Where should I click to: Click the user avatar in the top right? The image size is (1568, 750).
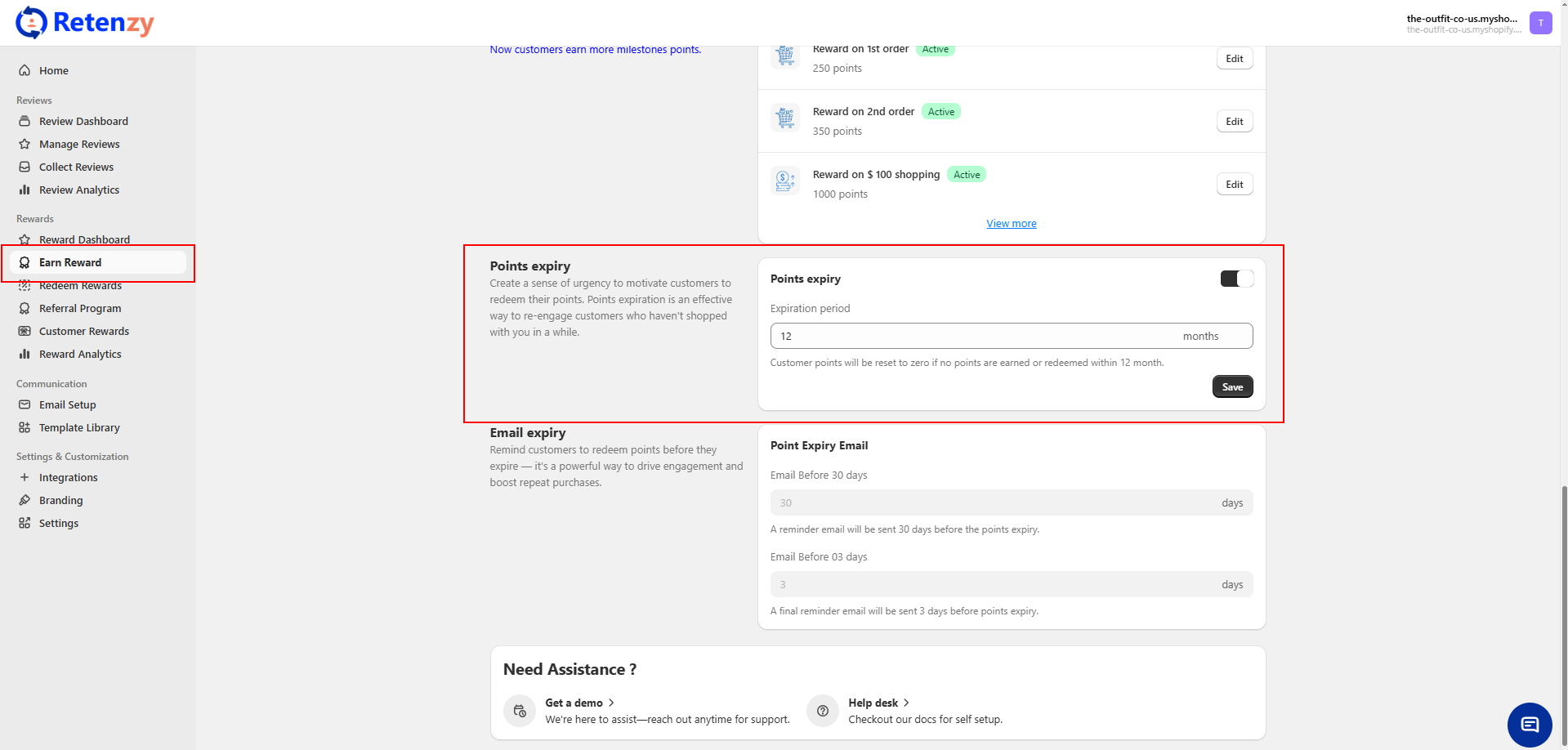[x=1540, y=23]
